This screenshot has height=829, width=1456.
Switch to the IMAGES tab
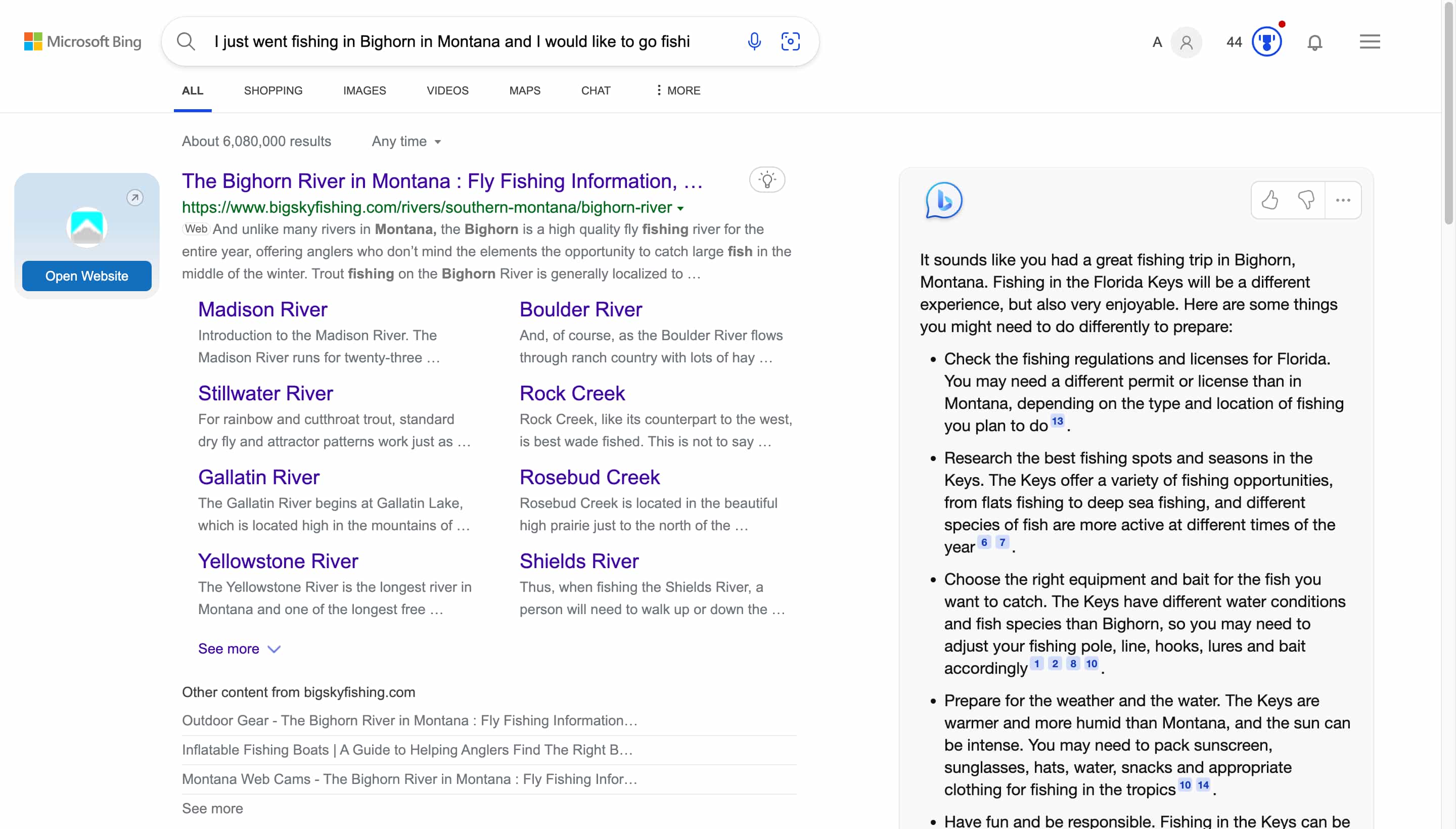click(x=365, y=90)
